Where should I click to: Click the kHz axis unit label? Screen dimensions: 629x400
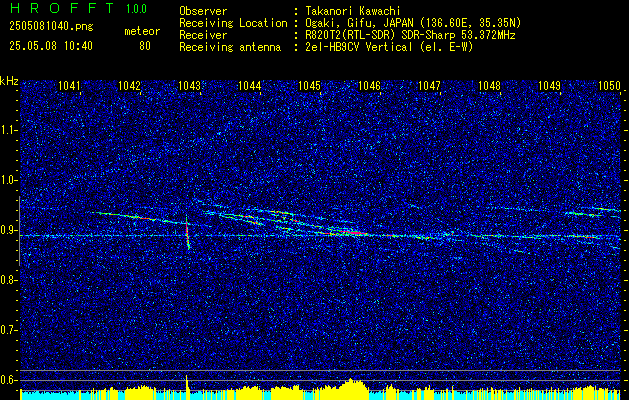pos(9,81)
